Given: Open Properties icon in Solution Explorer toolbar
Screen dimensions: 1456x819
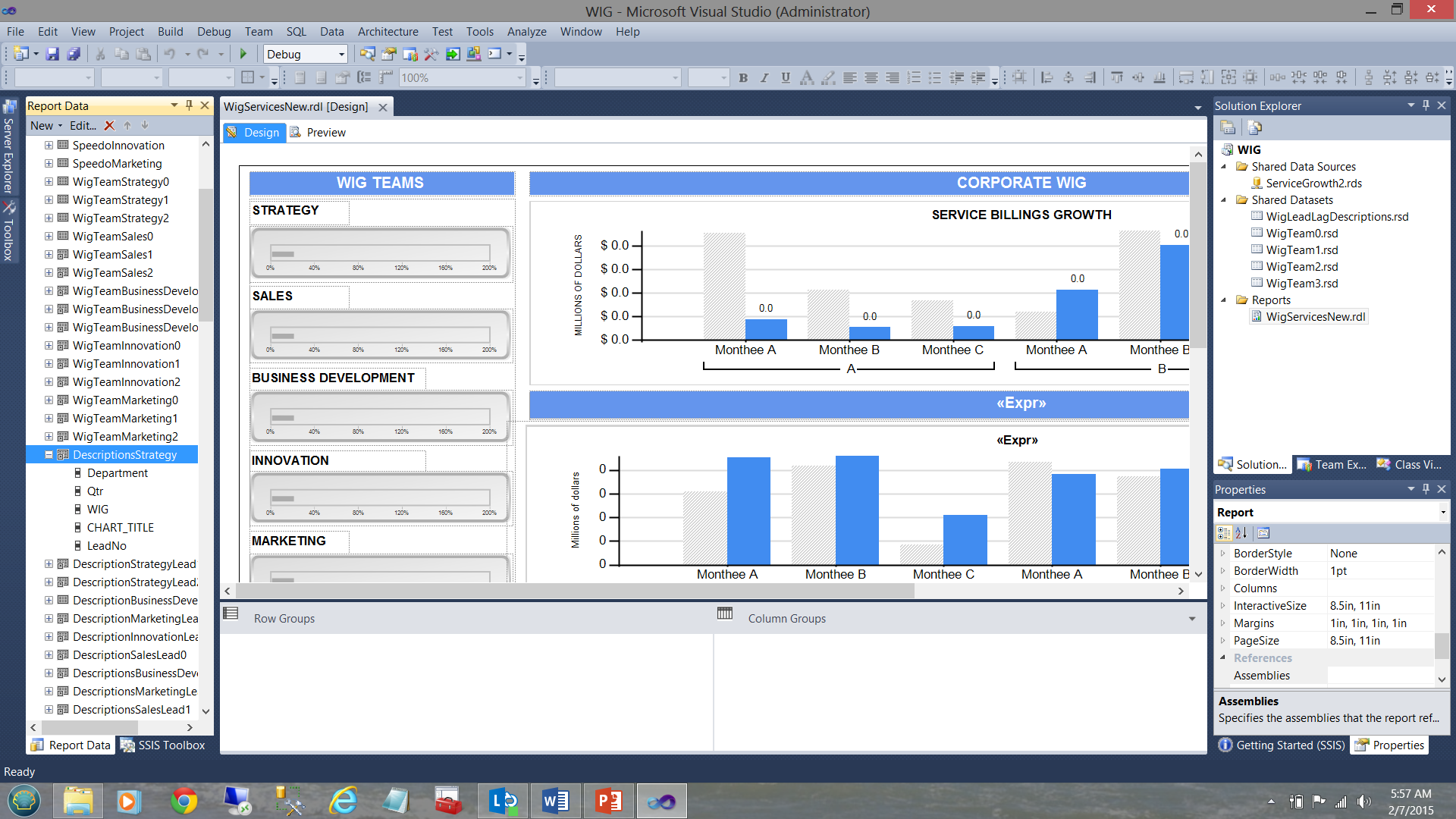Looking at the screenshot, I should 1228,127.
